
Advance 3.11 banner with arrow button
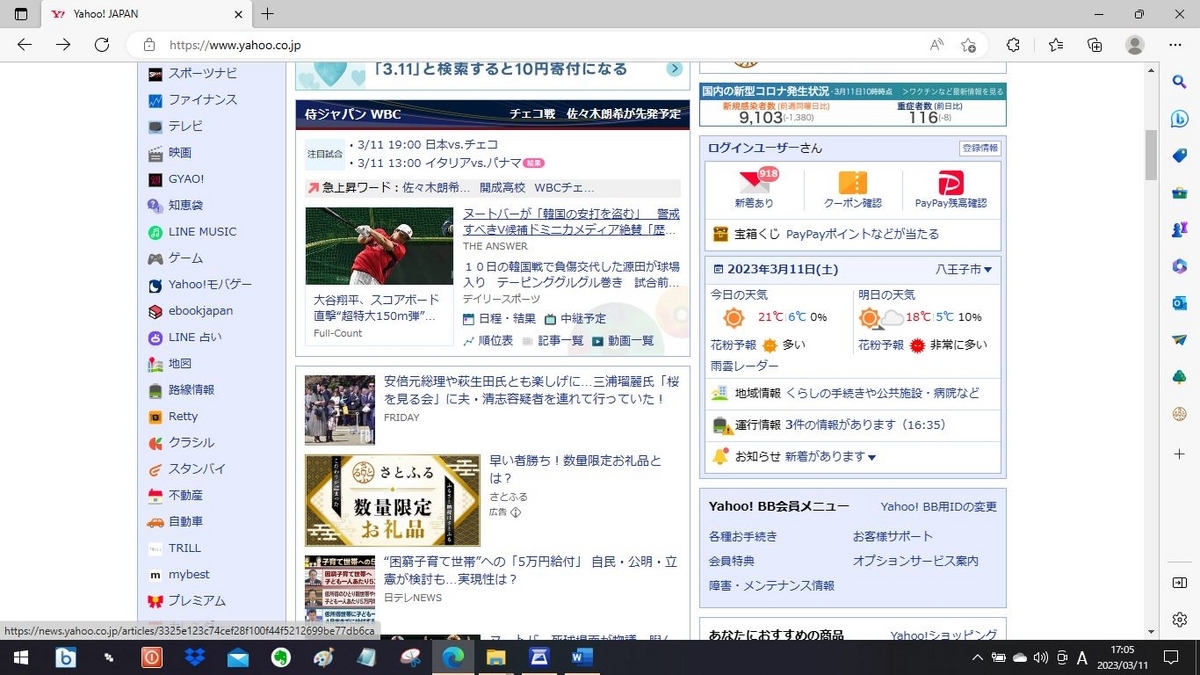tap(675, 69)
